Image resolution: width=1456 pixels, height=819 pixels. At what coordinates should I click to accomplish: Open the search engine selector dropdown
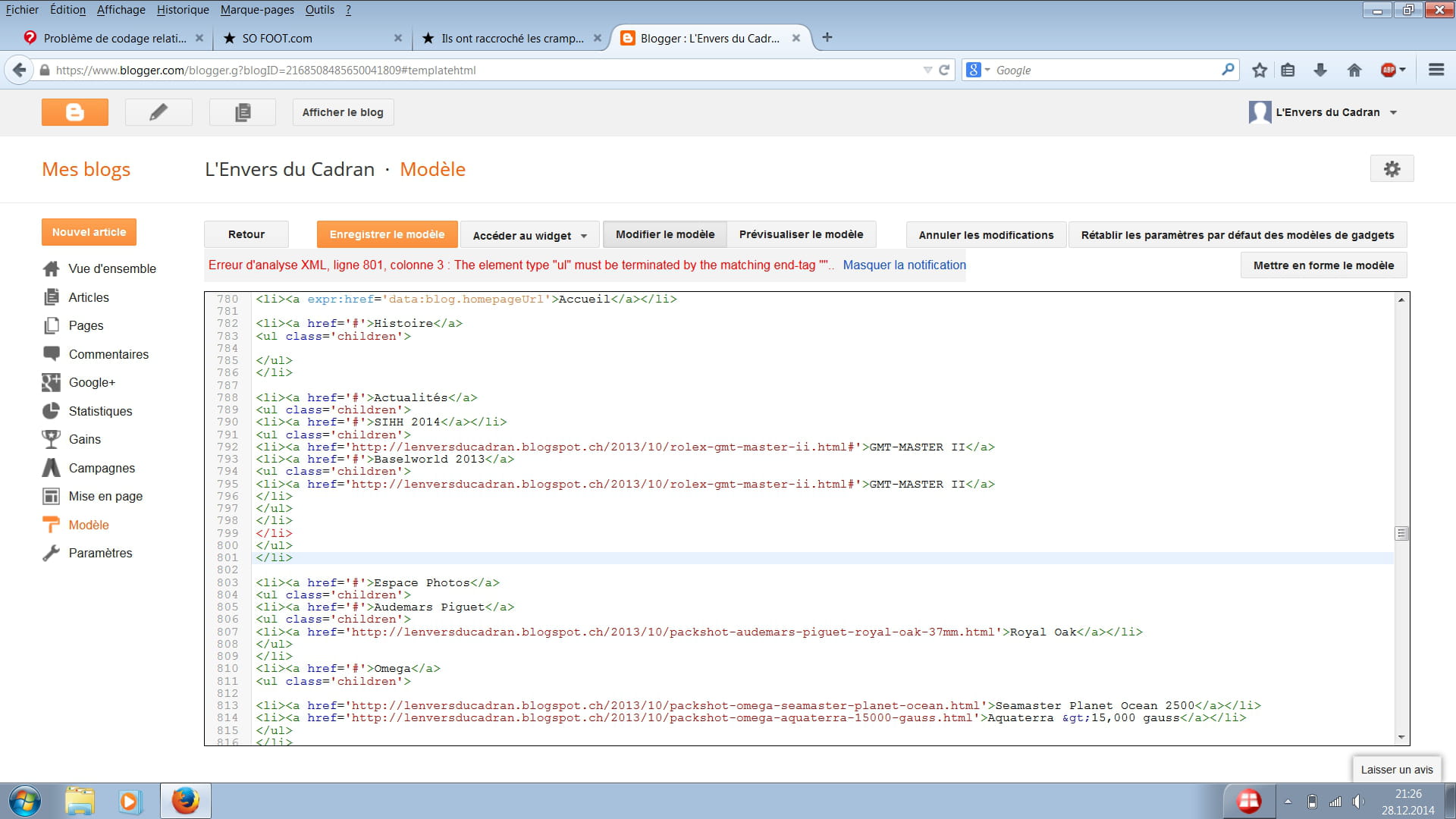click(978, 70)
